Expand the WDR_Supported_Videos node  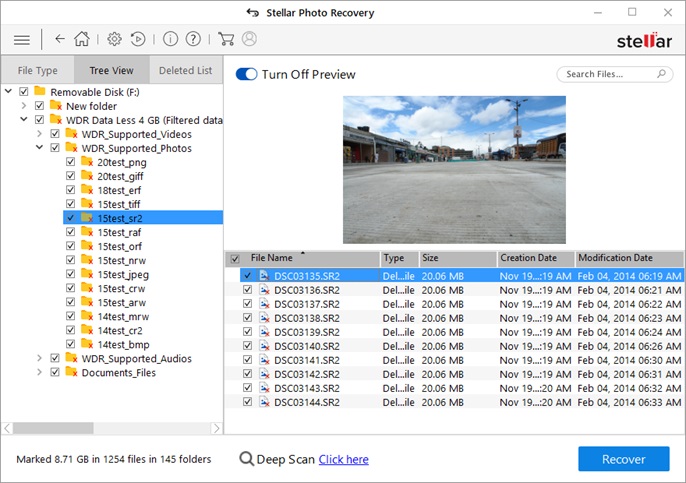39,133
